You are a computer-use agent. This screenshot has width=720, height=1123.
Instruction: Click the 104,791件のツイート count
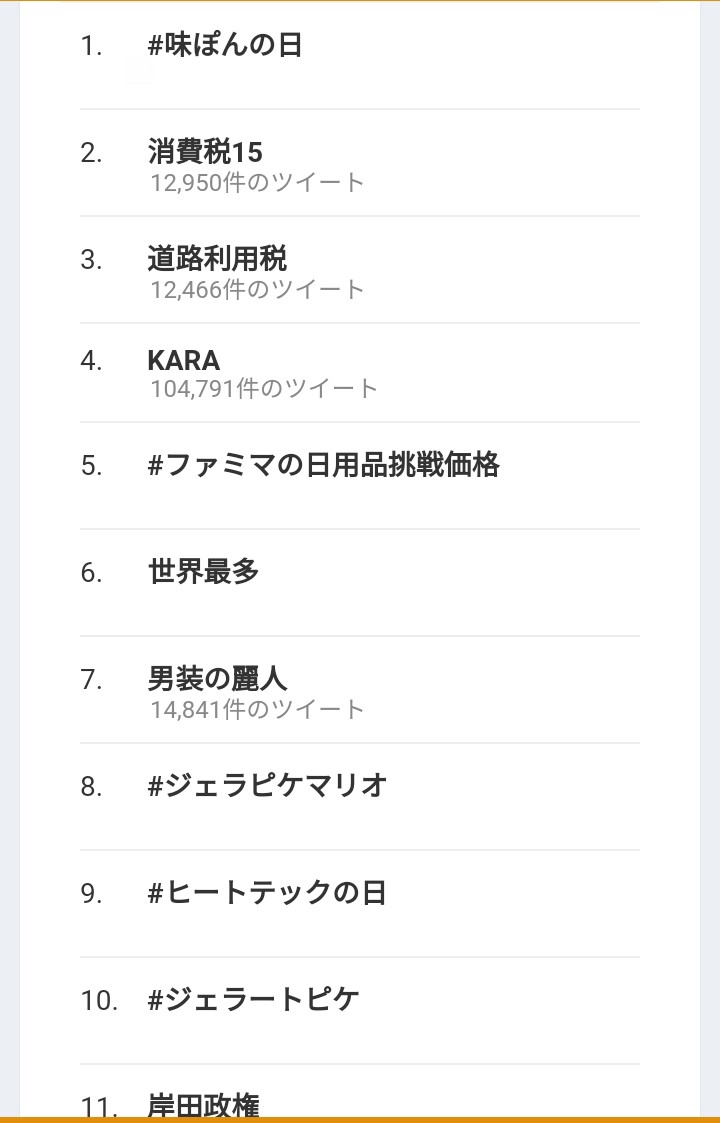264,389
